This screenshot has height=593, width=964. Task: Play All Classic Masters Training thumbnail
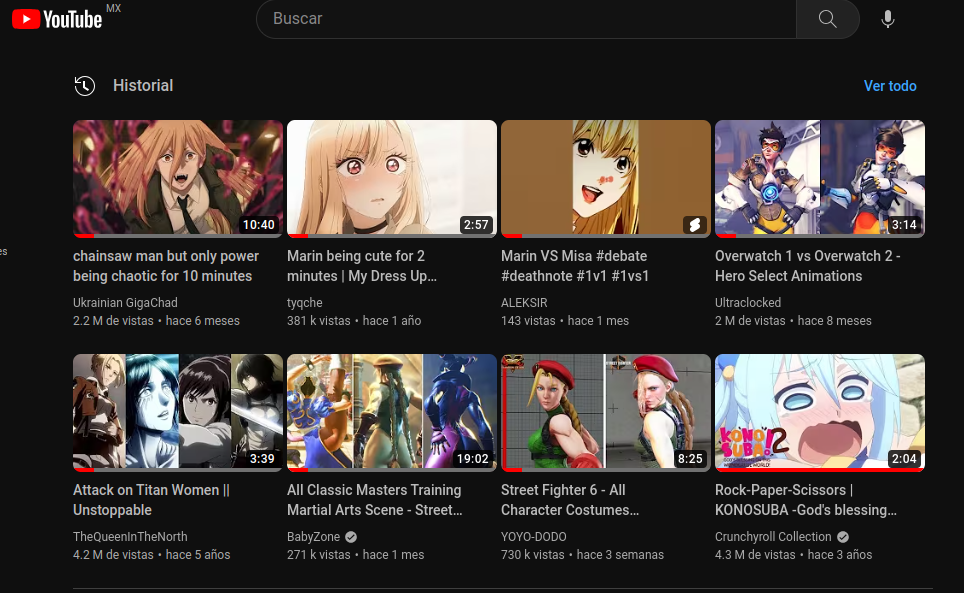click(392, 412)
